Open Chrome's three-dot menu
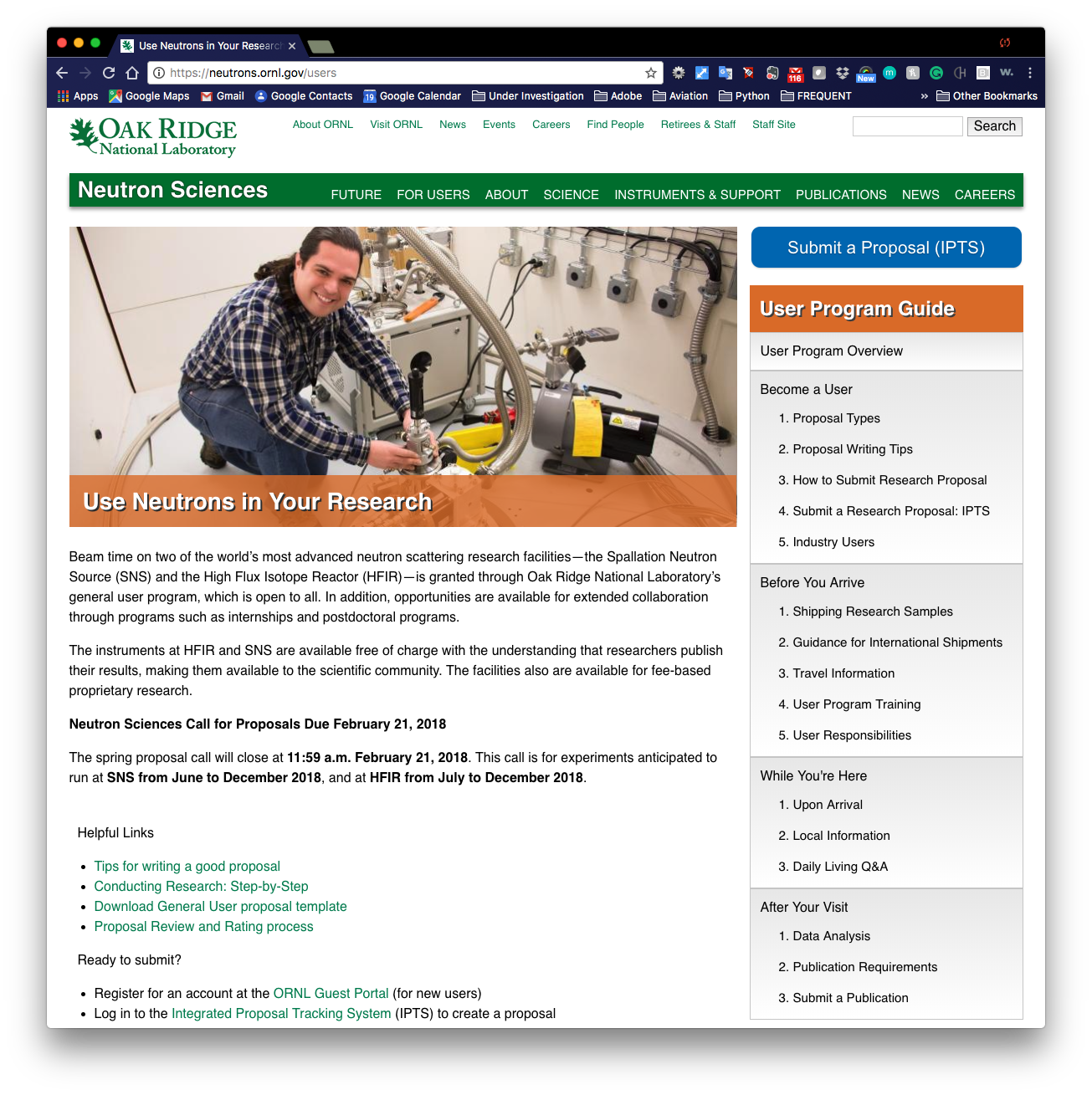Image resolution: width=1092 pixels, height=1095 pixels. coord(1028,73)
